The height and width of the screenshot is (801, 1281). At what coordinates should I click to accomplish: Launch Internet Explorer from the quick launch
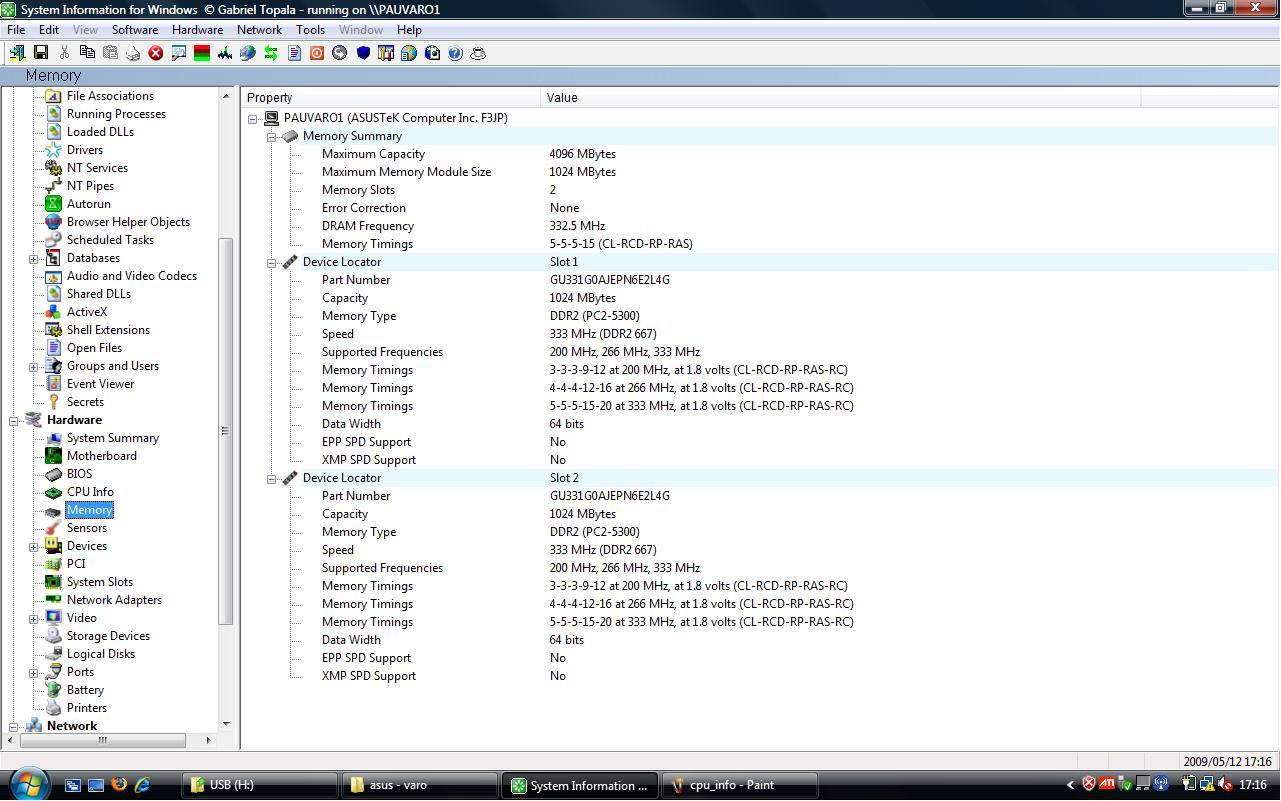(142, 785)
